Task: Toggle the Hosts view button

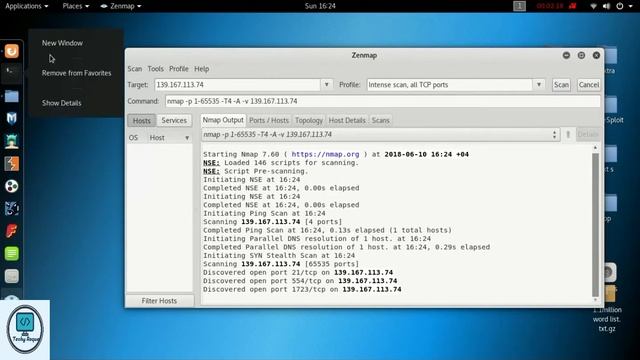Action: (x=142, y=120)
